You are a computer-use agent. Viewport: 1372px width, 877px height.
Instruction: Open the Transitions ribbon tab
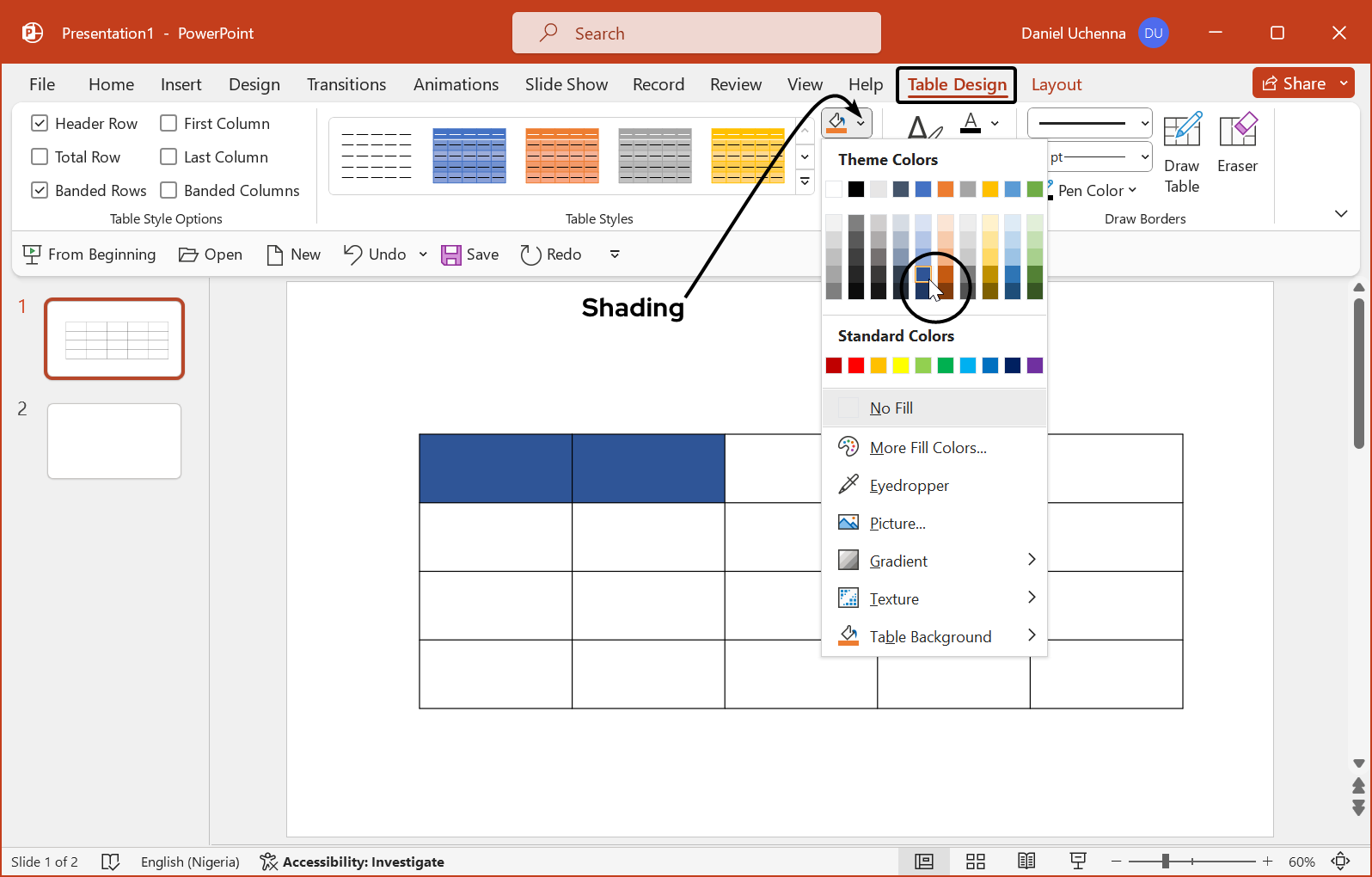click(346, 85)
